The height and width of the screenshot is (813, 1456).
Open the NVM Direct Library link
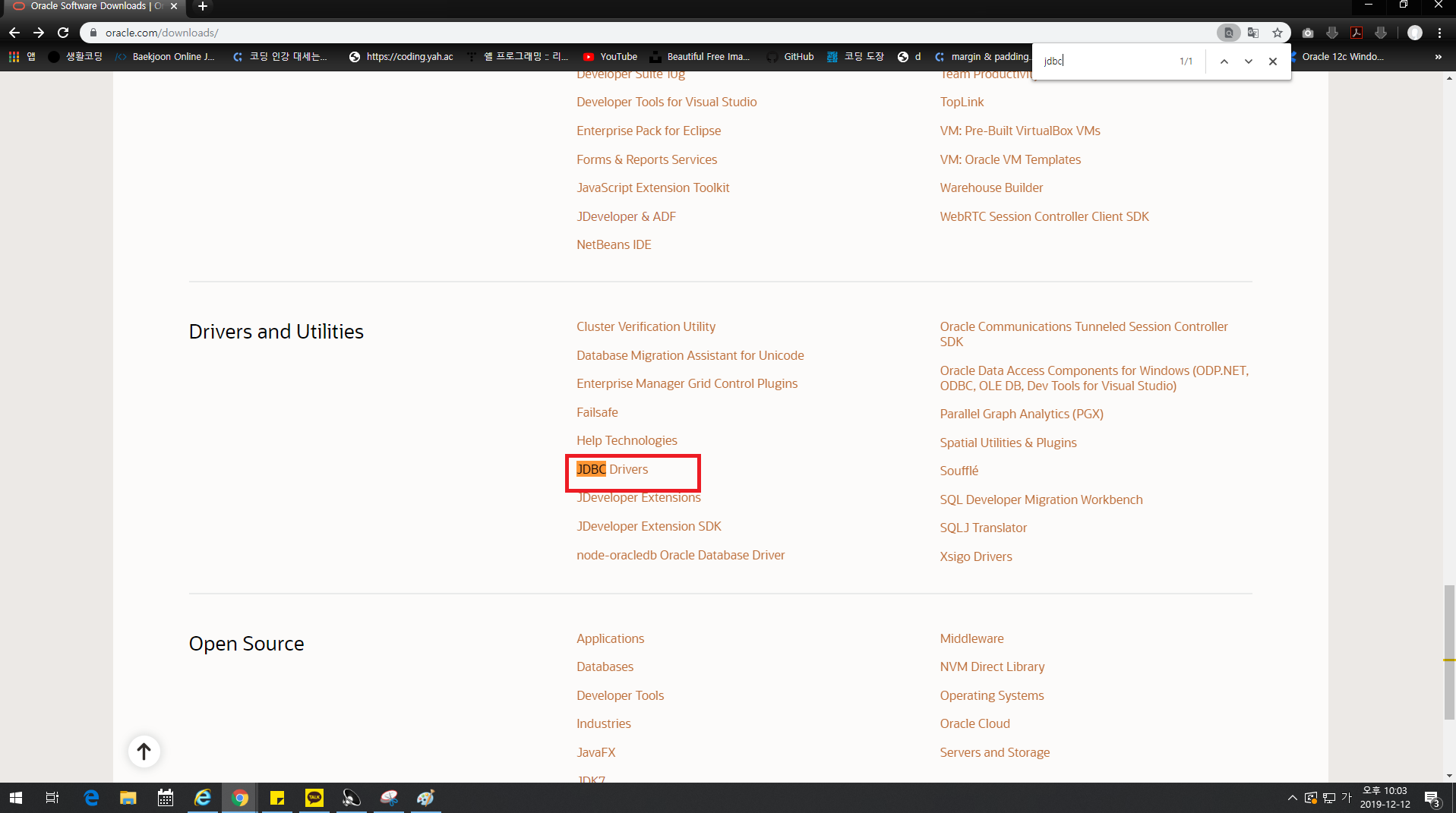(x=992, y=666)
